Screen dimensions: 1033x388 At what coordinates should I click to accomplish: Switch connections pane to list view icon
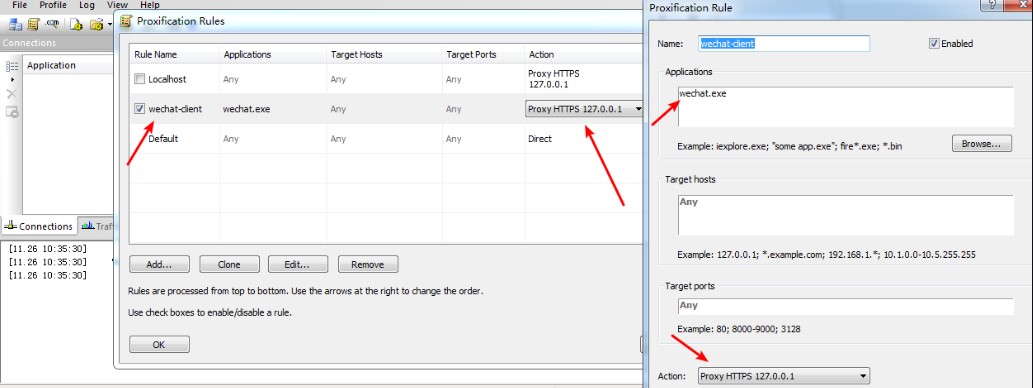pos(12,67)
